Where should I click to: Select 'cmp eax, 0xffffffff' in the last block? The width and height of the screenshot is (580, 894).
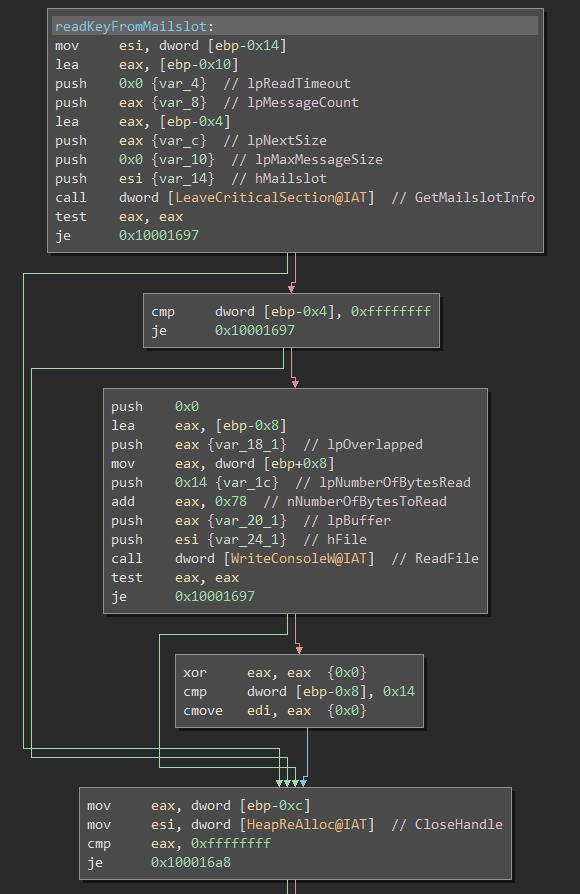pyautogui.click(x=179, y=843)
